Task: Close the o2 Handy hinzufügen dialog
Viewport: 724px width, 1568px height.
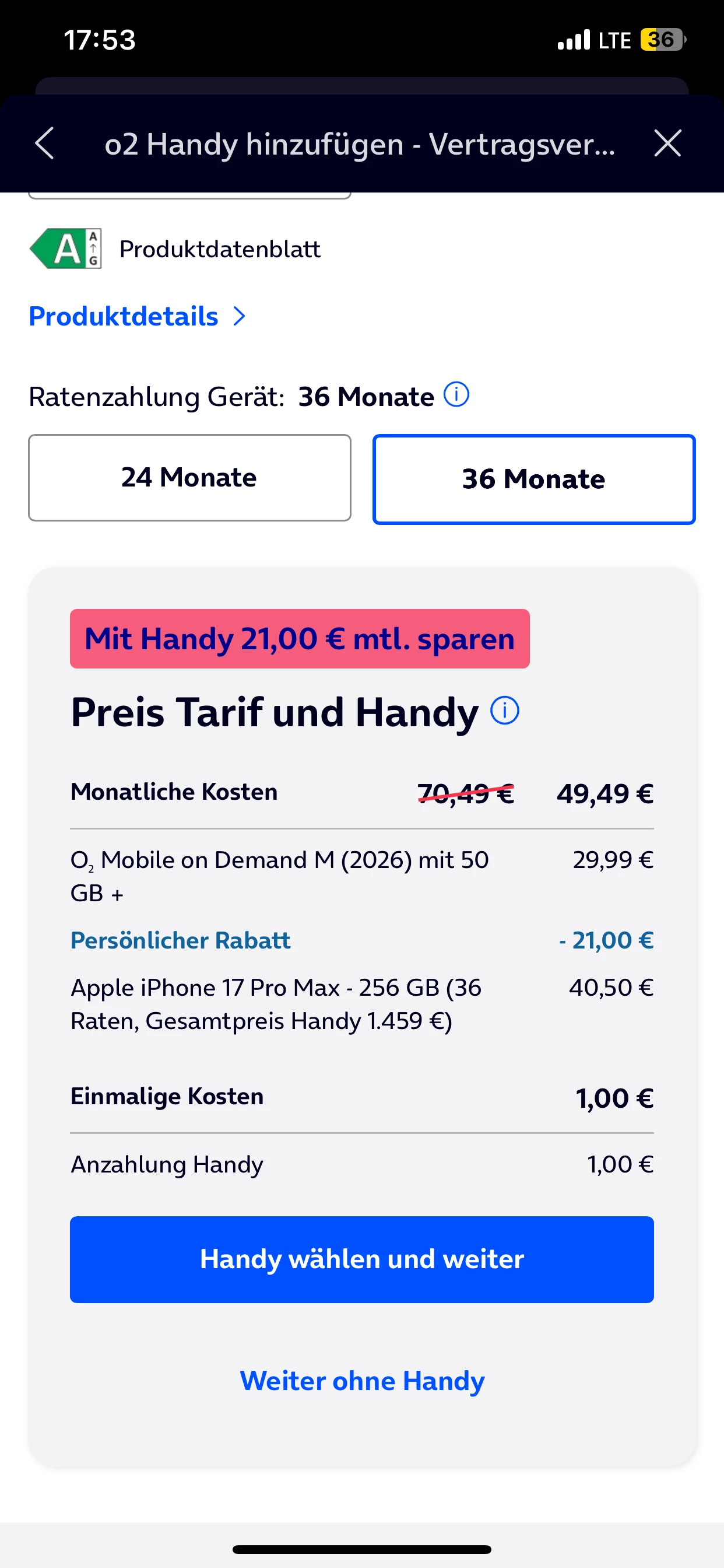Action: click(667, 143)
